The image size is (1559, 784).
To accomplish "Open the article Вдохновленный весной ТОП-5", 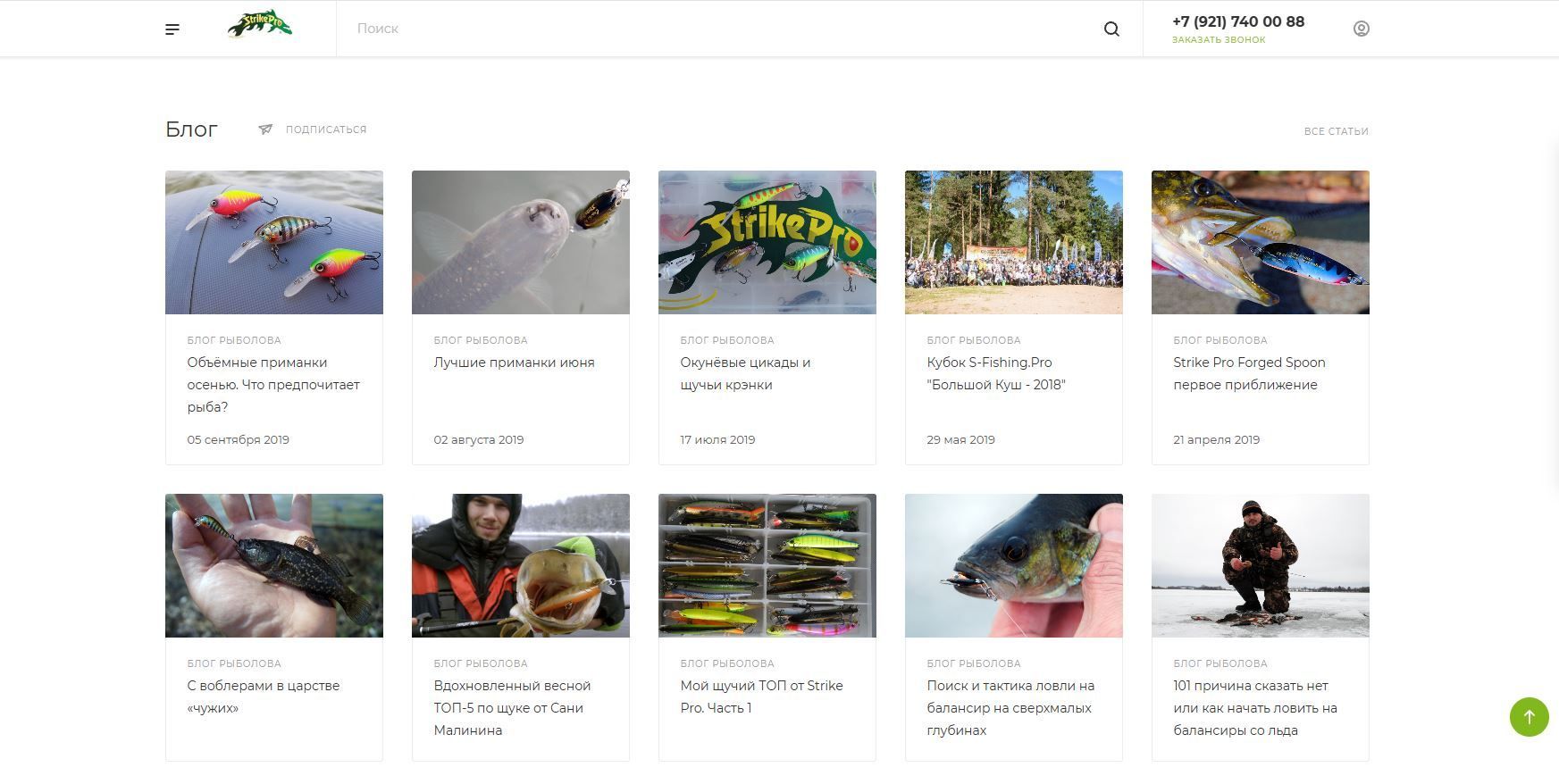I will click(x=512, y=708).
